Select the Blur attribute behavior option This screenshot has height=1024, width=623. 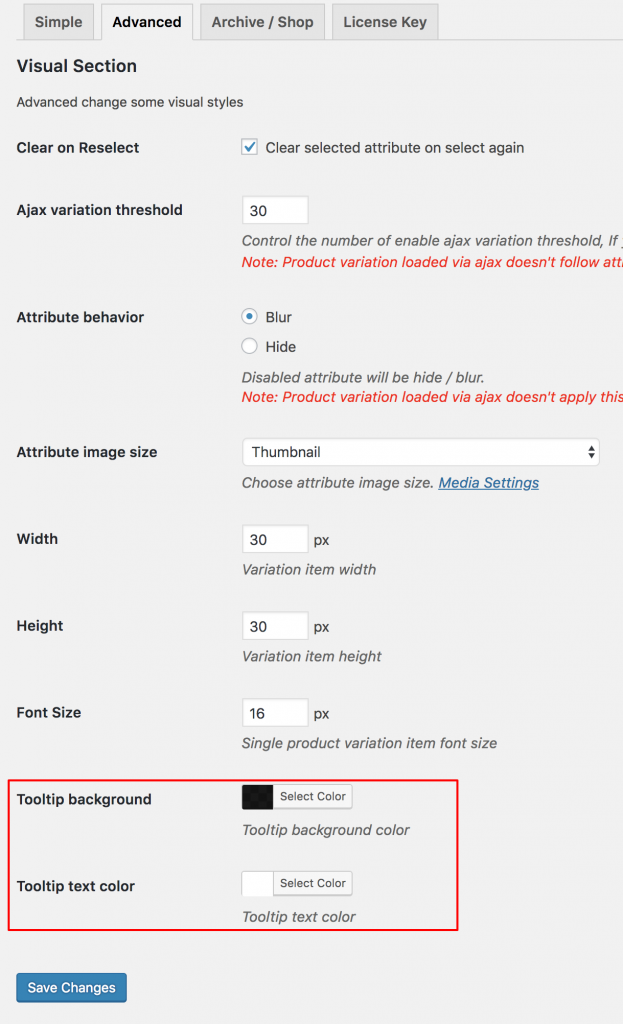pyautogui.click(x=249, y=317)
